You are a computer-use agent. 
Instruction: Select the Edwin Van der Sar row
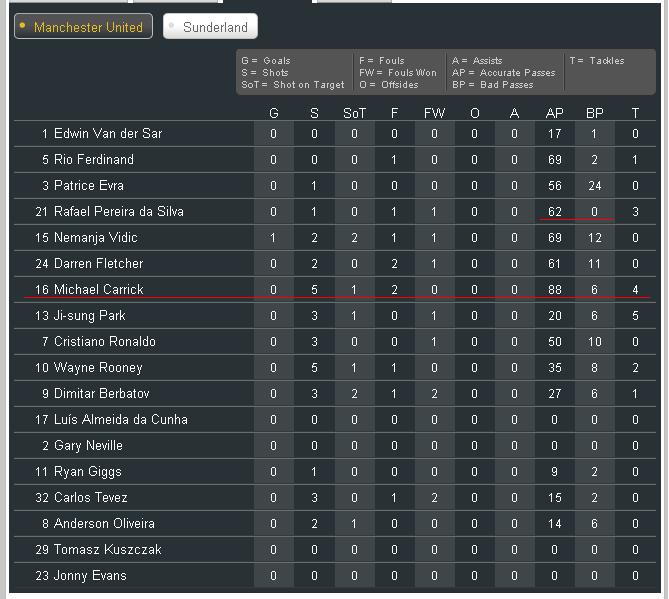pyautogui.click(x=335, y=134)
